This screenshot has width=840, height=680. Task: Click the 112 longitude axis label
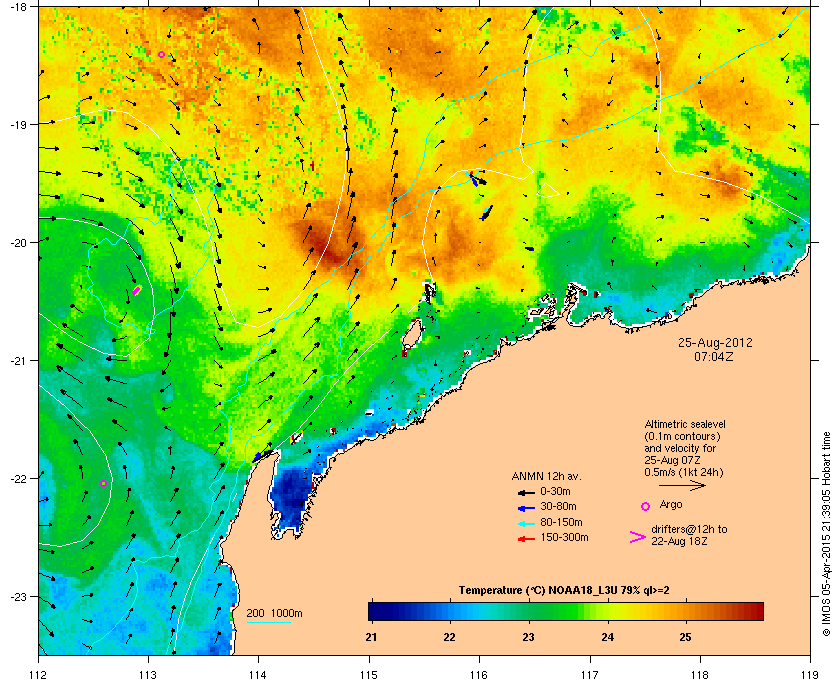(39, 675)
